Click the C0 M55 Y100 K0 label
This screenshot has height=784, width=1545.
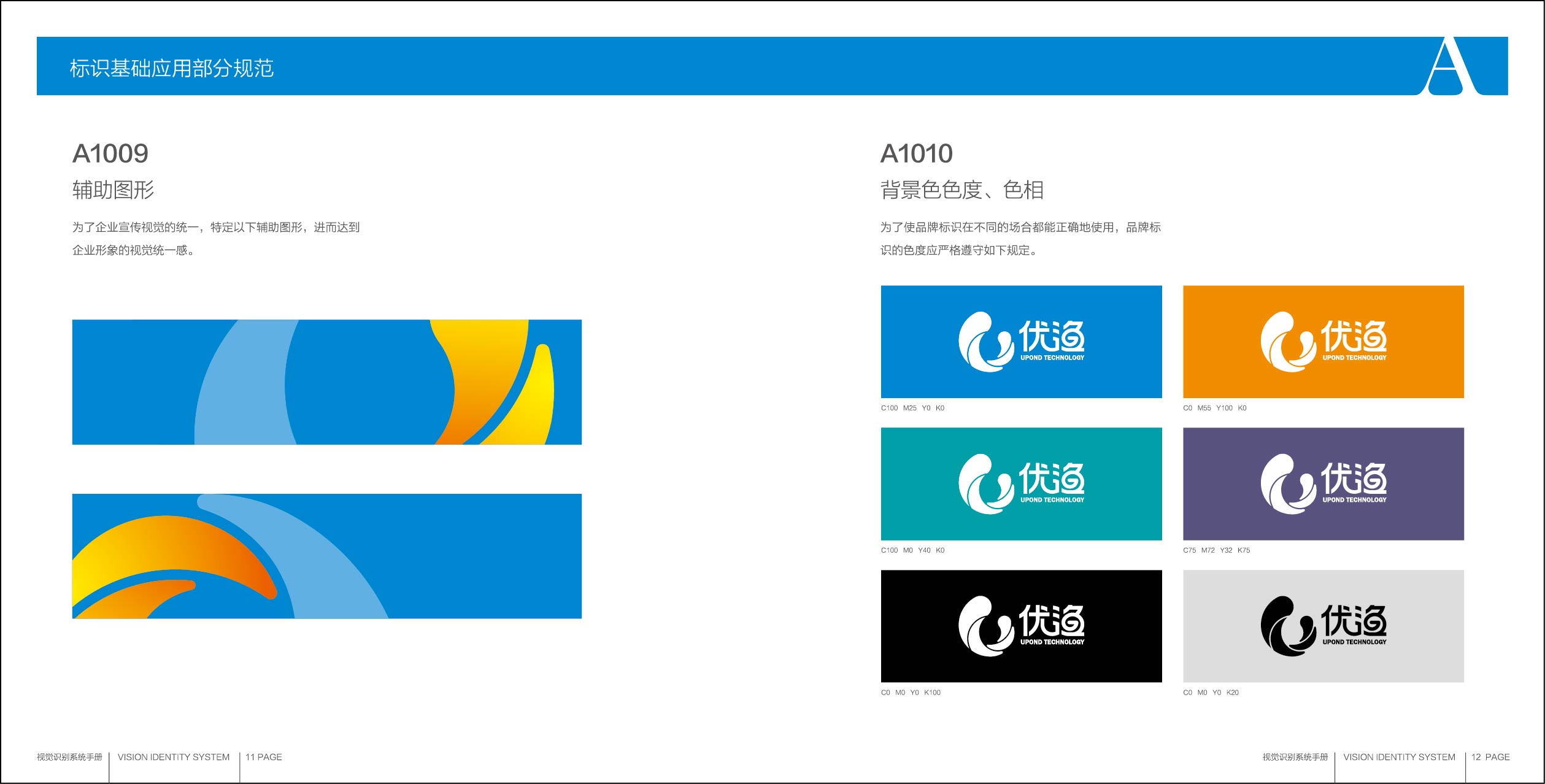(x=1214, y=408)
